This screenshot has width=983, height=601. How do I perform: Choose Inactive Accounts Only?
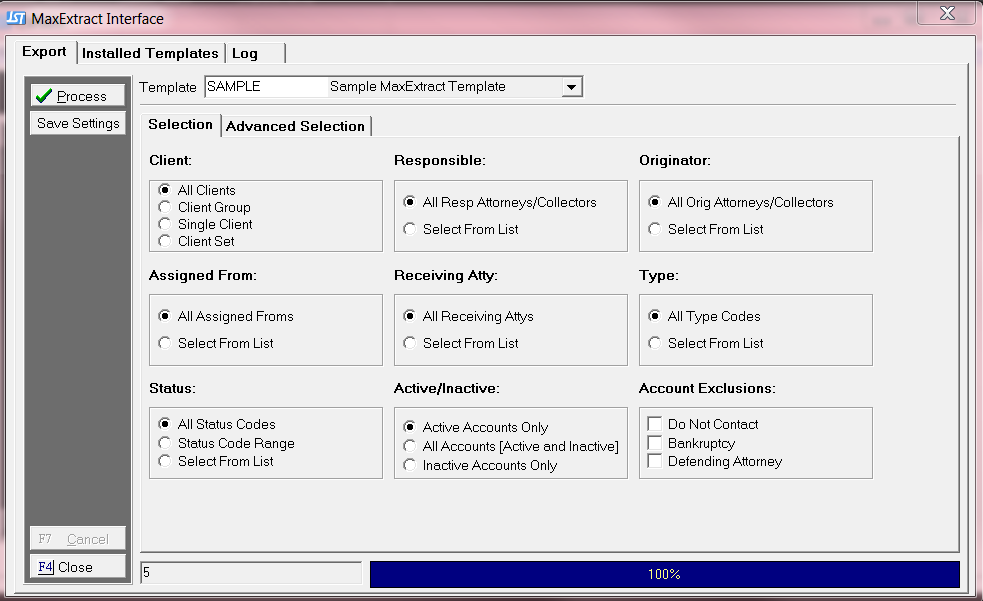[x=410, y=465]
